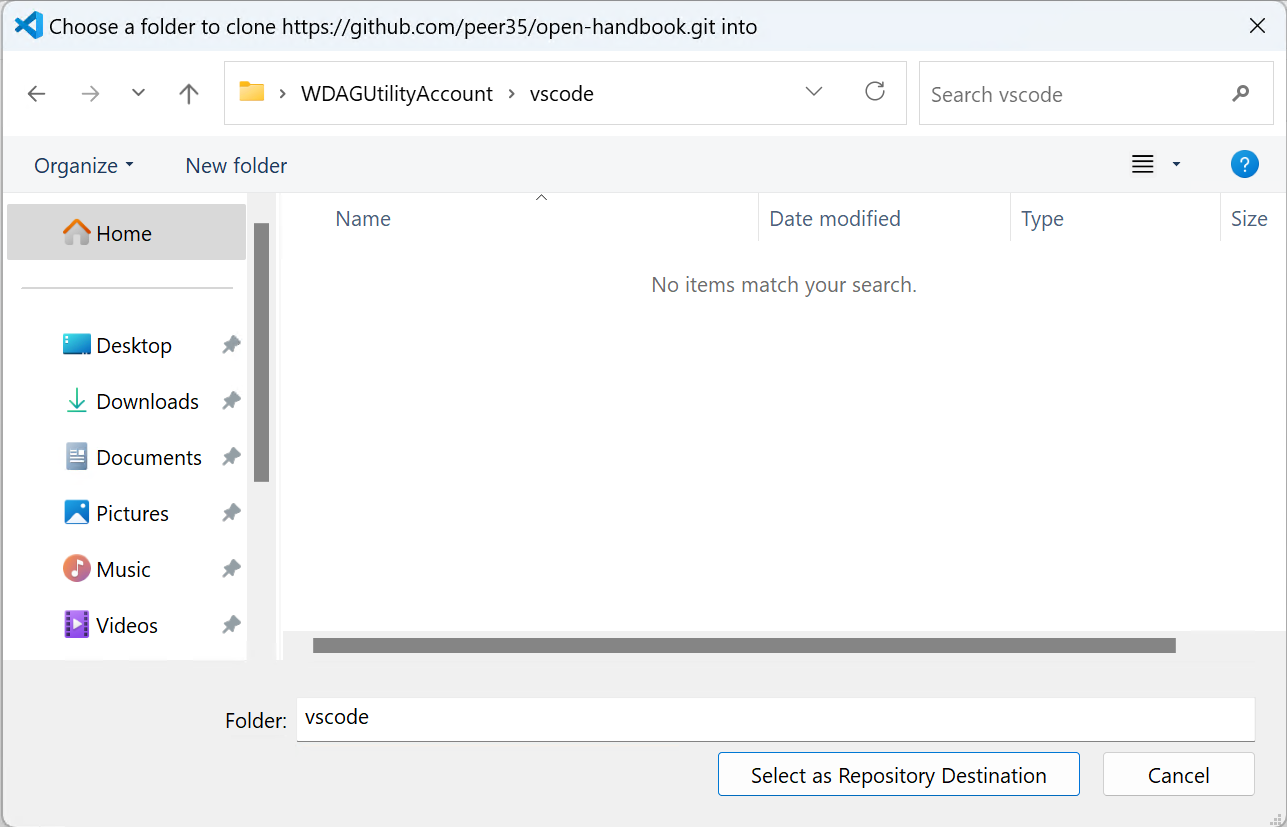Refresh the vscode folder view

click(x=875, y=93)
